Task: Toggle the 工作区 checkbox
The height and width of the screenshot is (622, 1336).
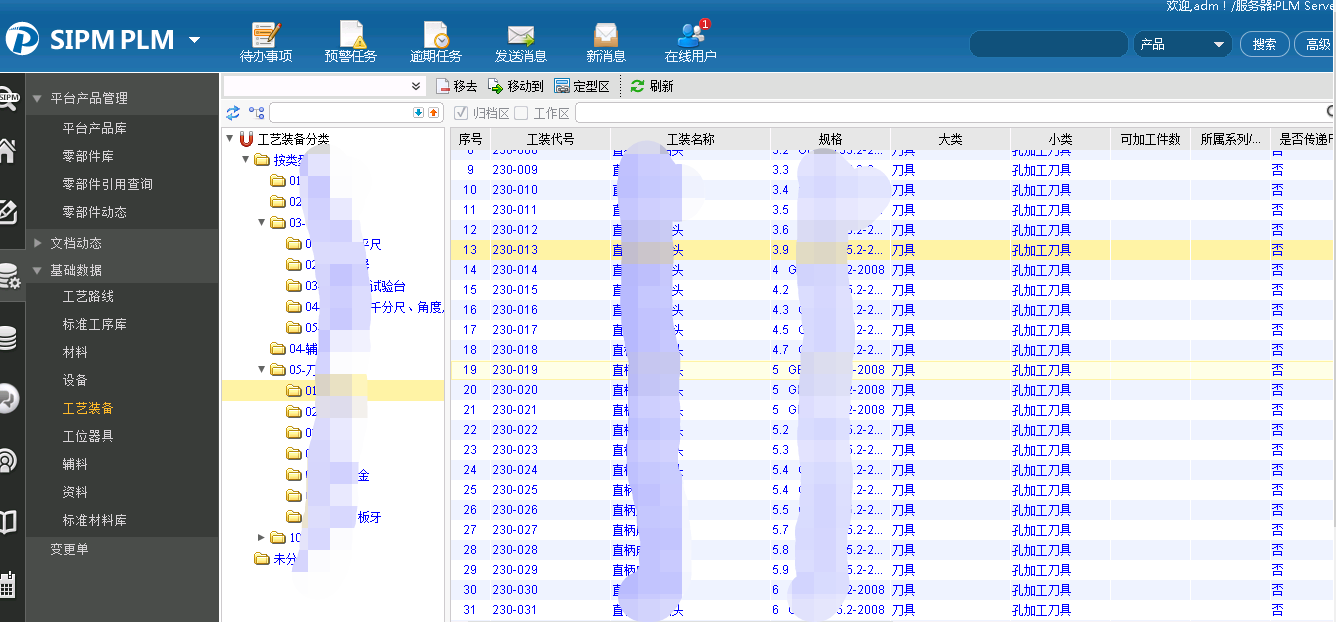Action: pos(521,114)
